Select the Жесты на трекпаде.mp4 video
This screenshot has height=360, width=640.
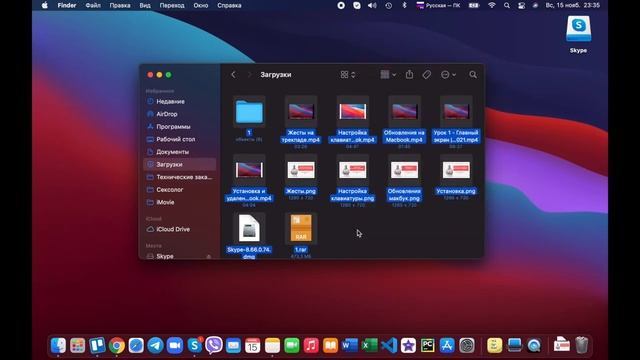click(x=301, y=111)
